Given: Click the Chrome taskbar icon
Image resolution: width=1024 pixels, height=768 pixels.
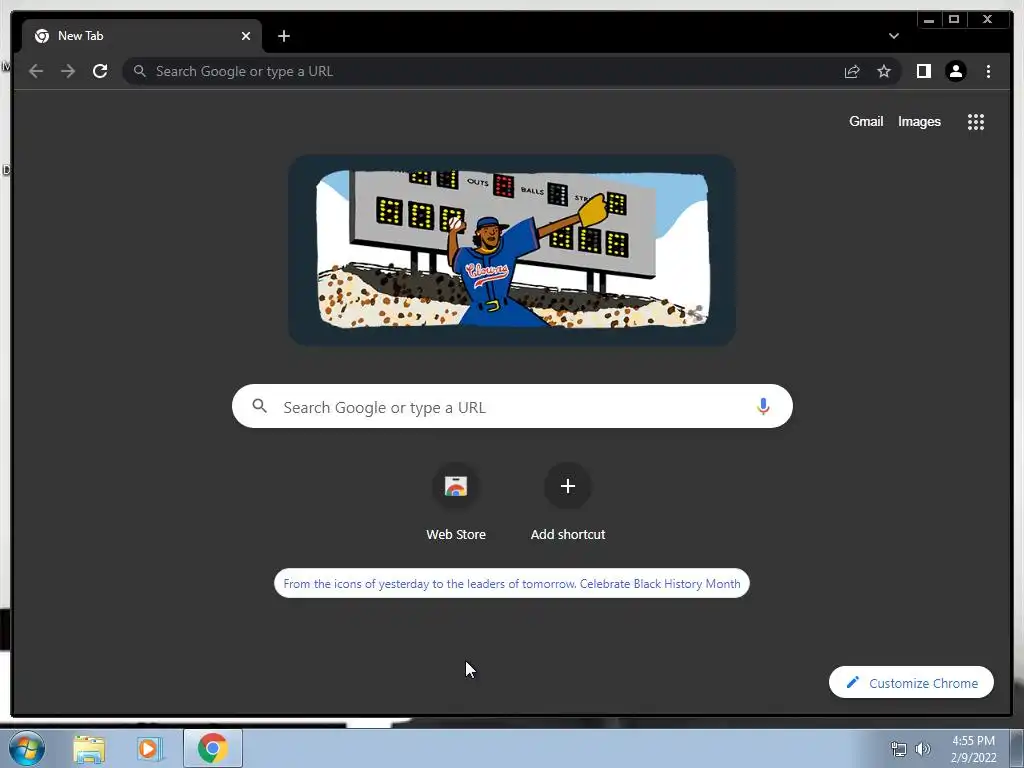Looking at the screenshot, I should click(212, 748).
